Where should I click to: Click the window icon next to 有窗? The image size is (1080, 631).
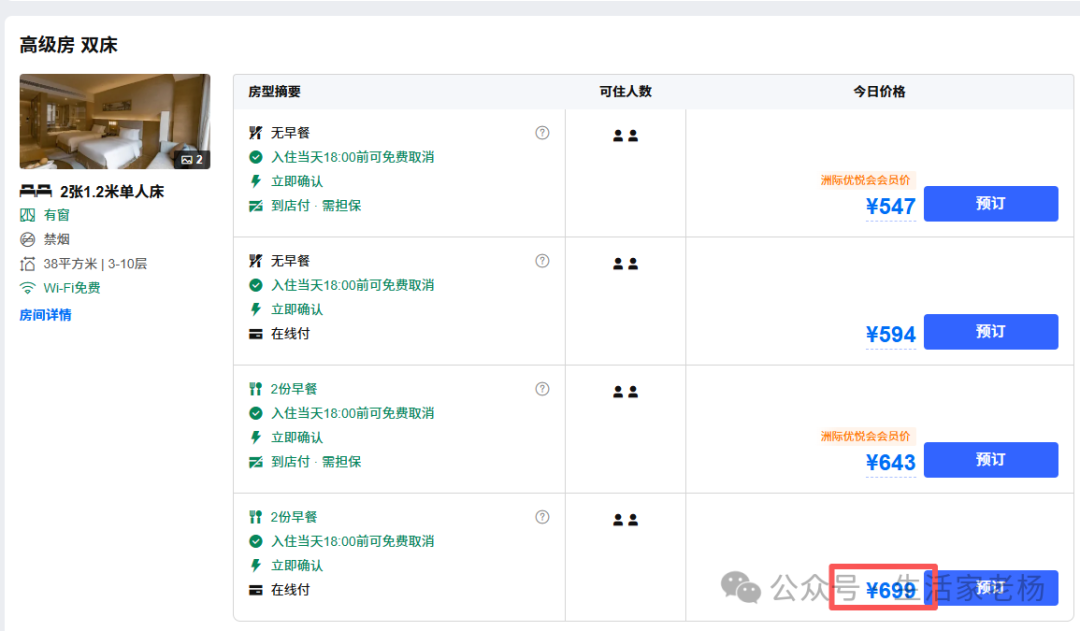click(28, 215)
